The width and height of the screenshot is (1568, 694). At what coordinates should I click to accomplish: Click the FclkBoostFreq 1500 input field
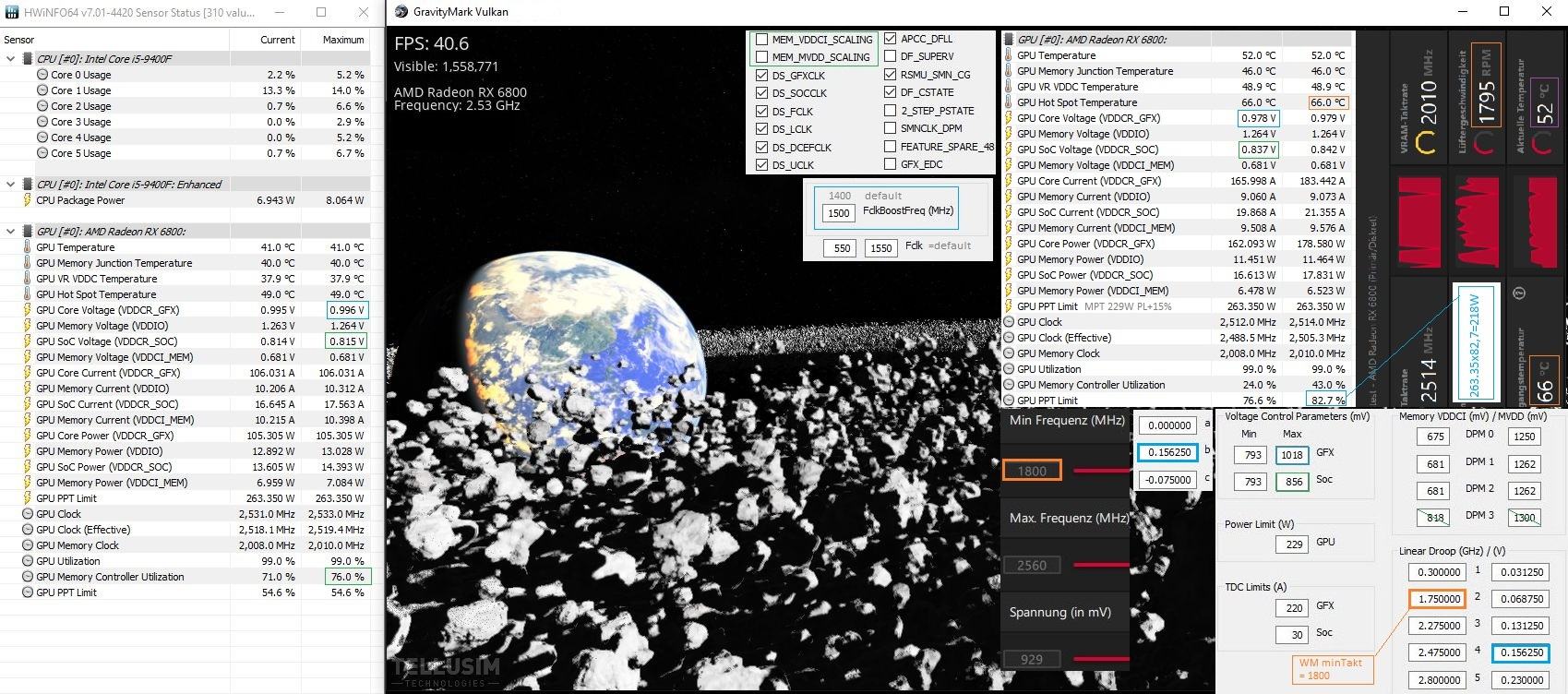tap(839, 213)
